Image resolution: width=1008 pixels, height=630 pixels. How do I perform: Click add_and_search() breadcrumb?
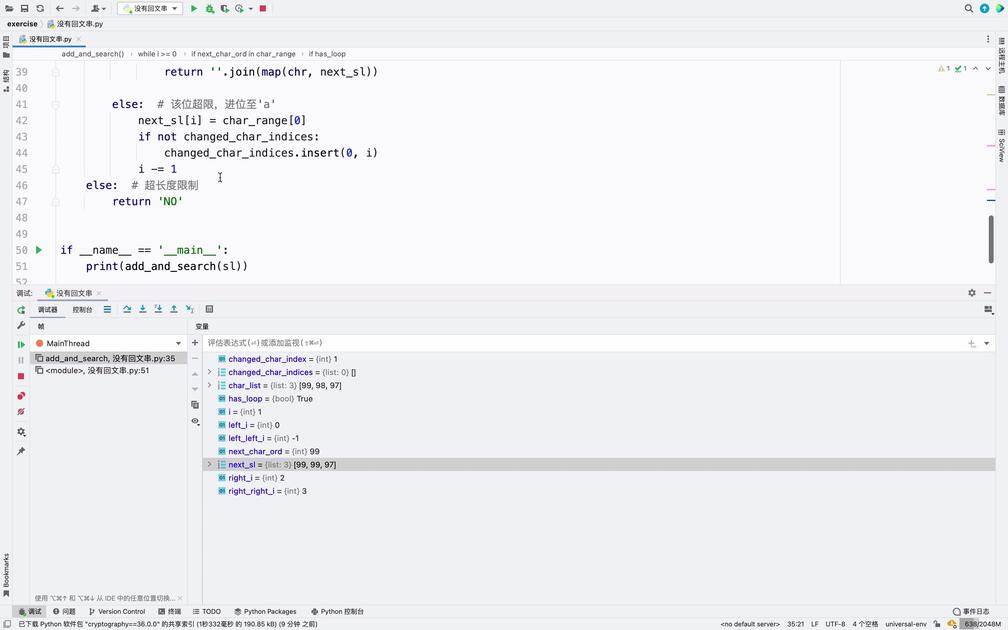tap(93, 54)
